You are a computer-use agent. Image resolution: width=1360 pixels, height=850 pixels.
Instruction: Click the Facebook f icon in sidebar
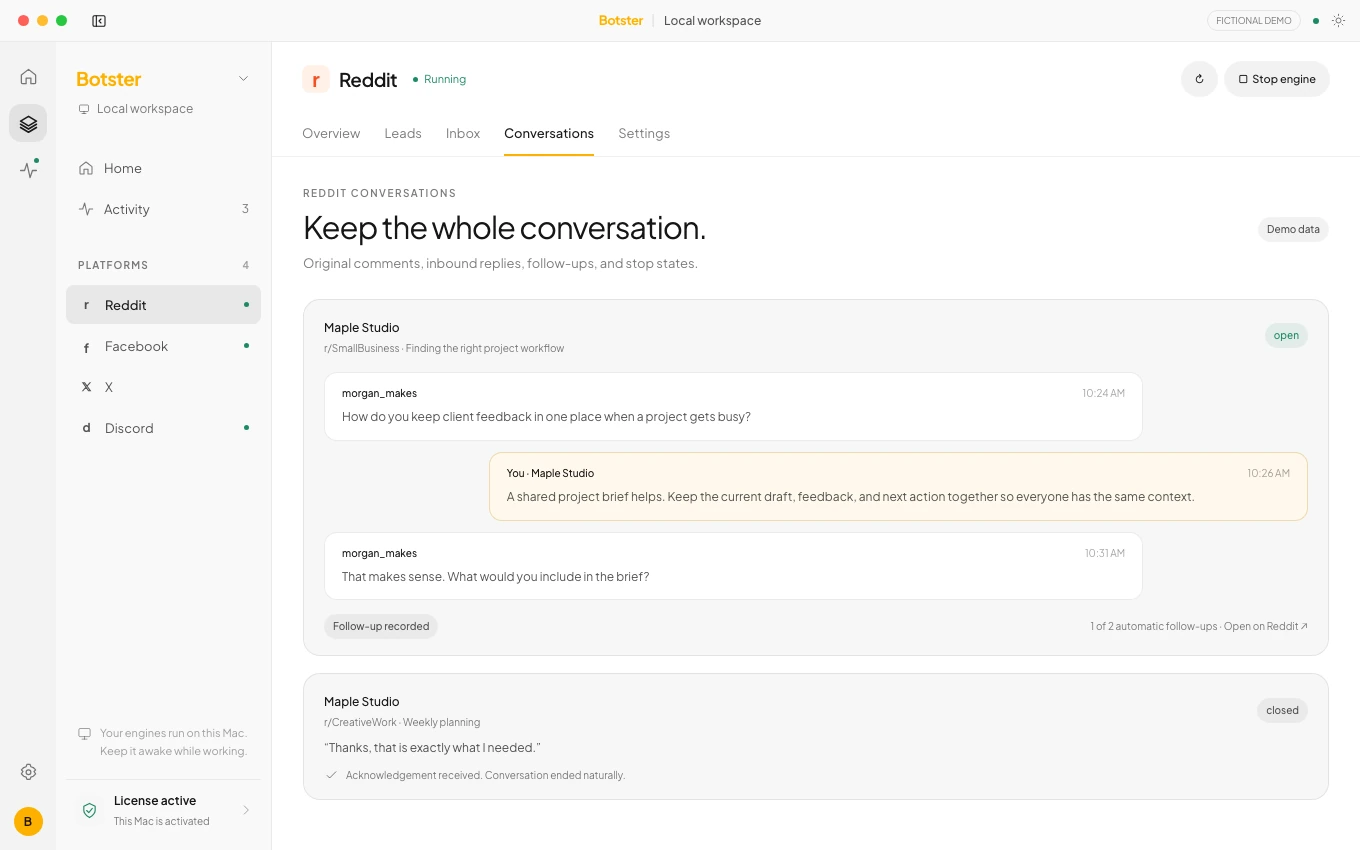86,346
